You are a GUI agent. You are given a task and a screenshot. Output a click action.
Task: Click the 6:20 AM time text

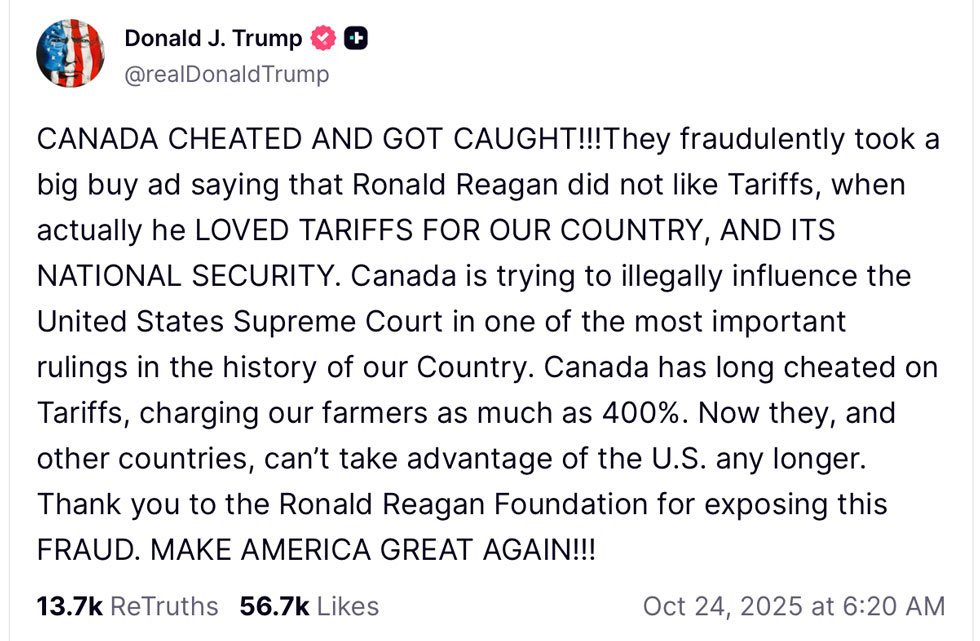click(x=888, y=606)
